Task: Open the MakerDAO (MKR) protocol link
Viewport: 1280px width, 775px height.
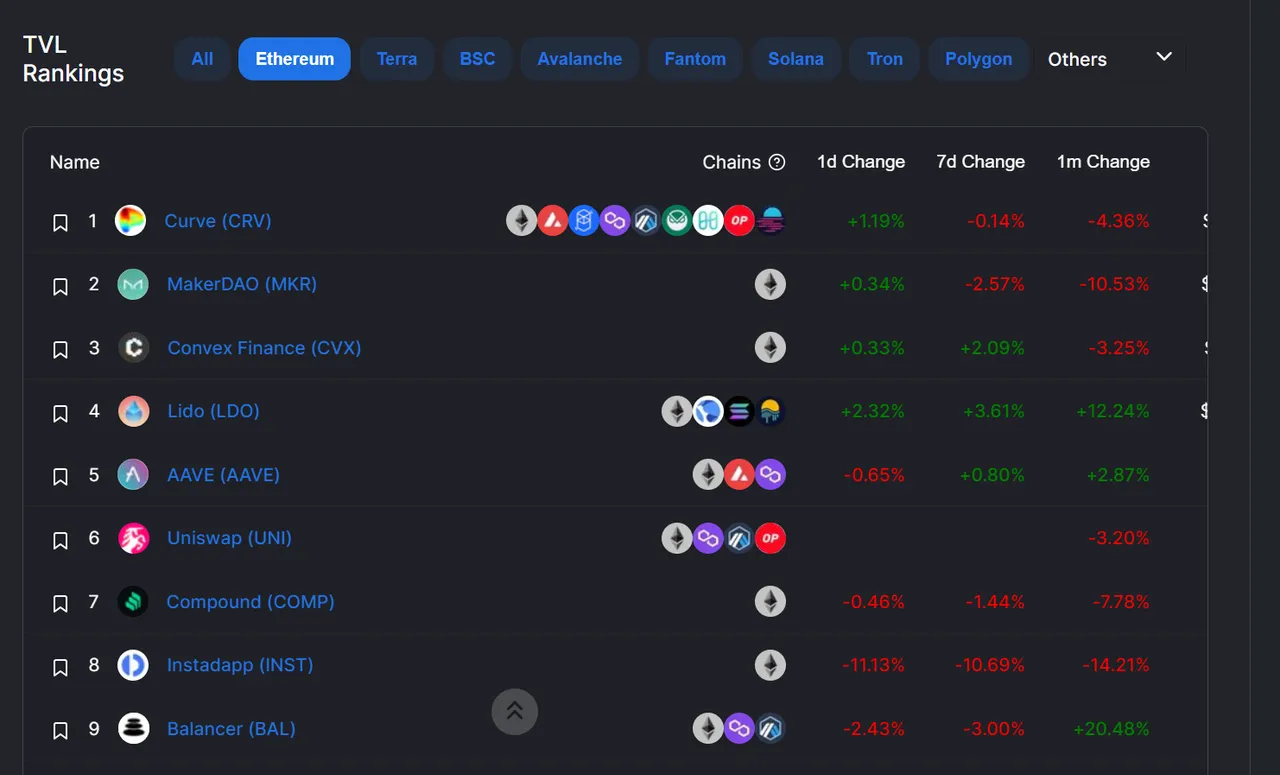Action: coord(242,284)
